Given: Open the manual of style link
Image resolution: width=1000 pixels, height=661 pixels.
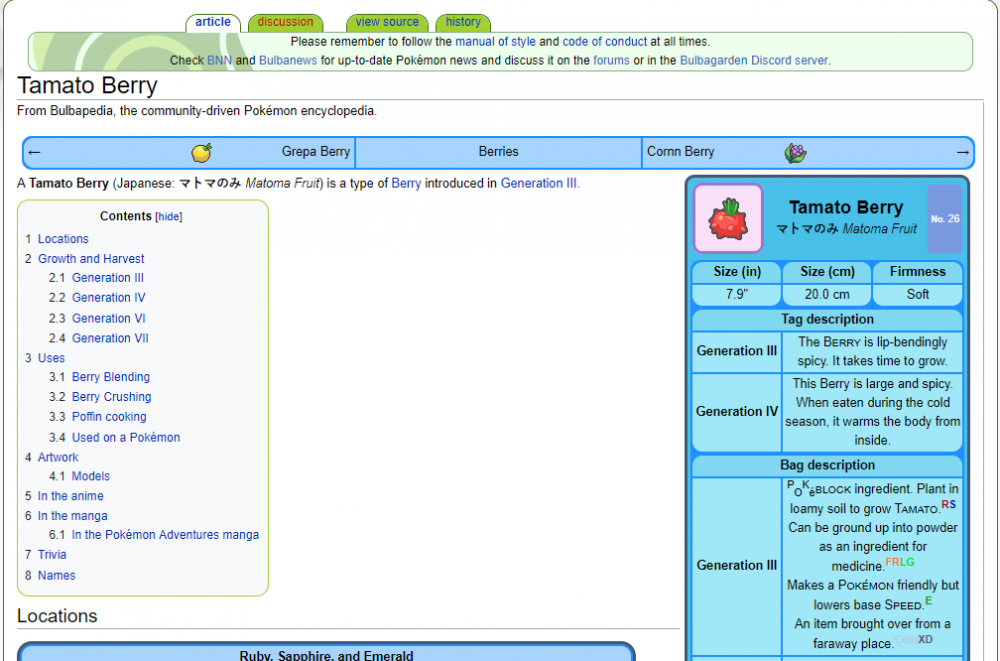Looking at the screenshot, I should click(x=495, y=42).
